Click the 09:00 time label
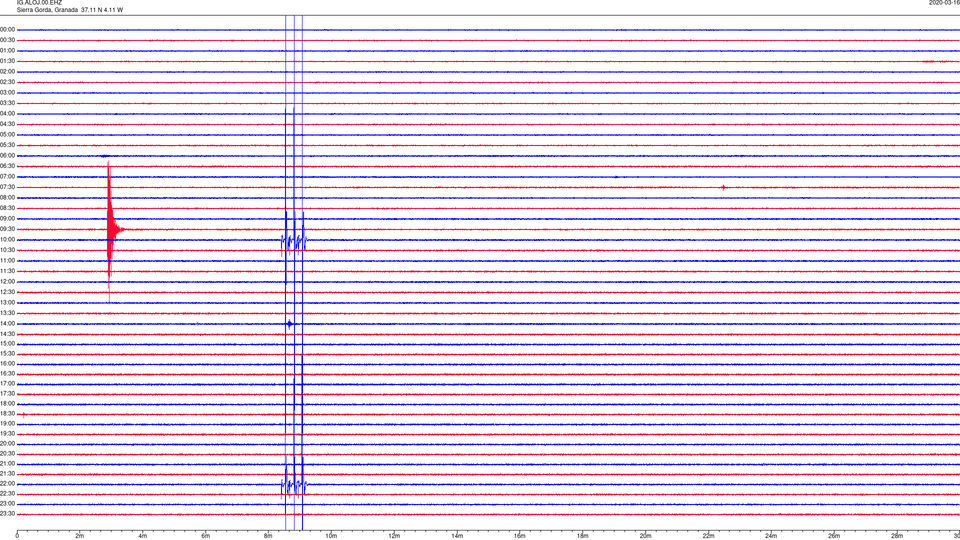The height and width of the screenshot is (540, 960). click(7, 219)
